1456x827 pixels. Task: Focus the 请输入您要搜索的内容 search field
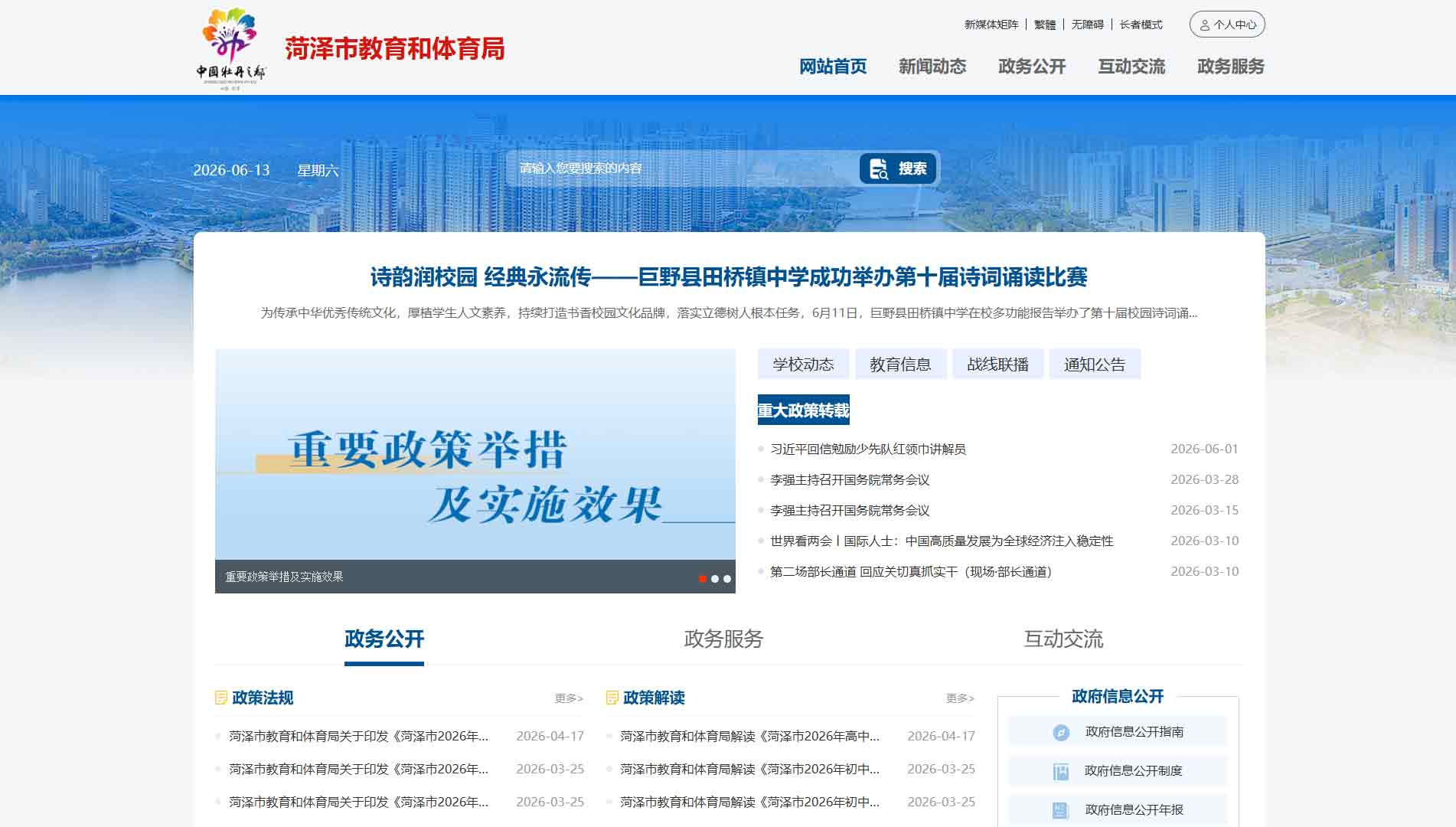tap(681, 168)
